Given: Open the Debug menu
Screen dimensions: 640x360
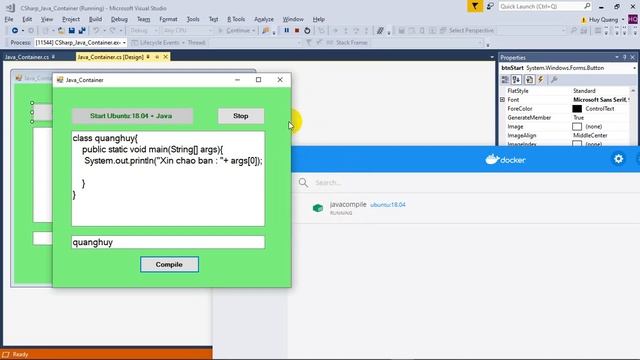Looking at the screenshot, I should click(x=119, y=19).
